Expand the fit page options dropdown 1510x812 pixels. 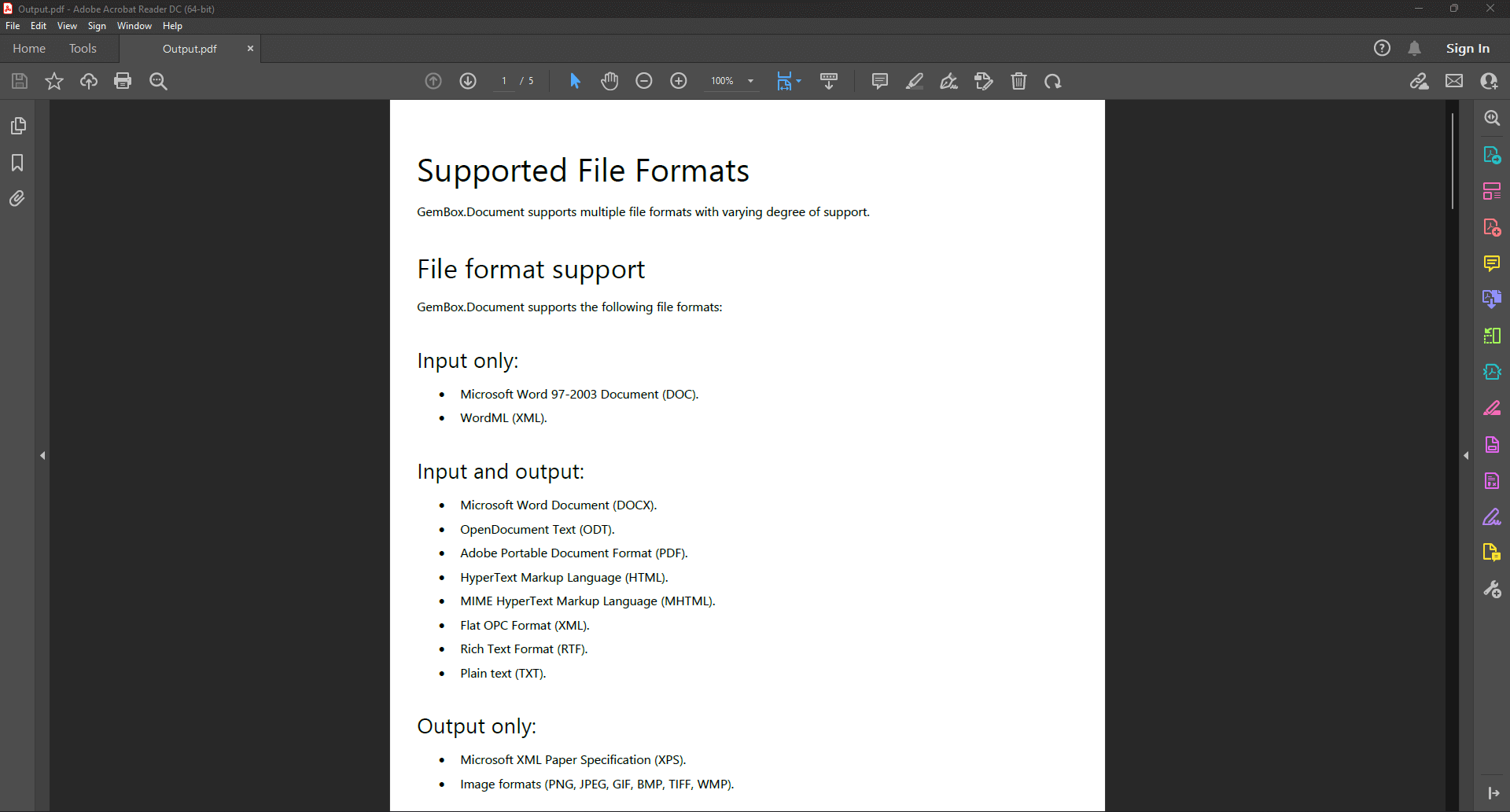[798, 81]
